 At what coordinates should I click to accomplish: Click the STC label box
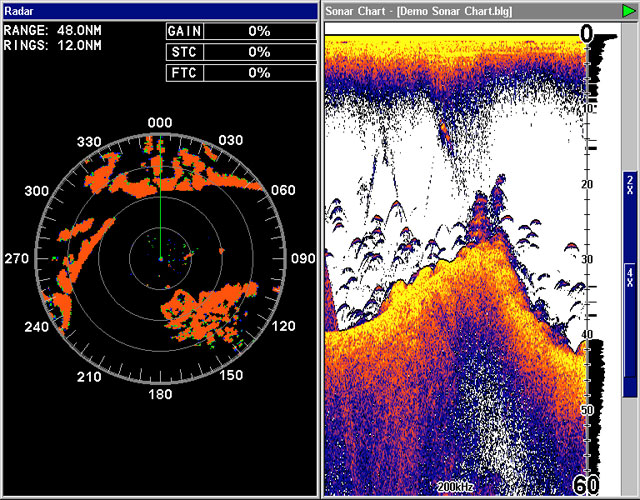181,52
